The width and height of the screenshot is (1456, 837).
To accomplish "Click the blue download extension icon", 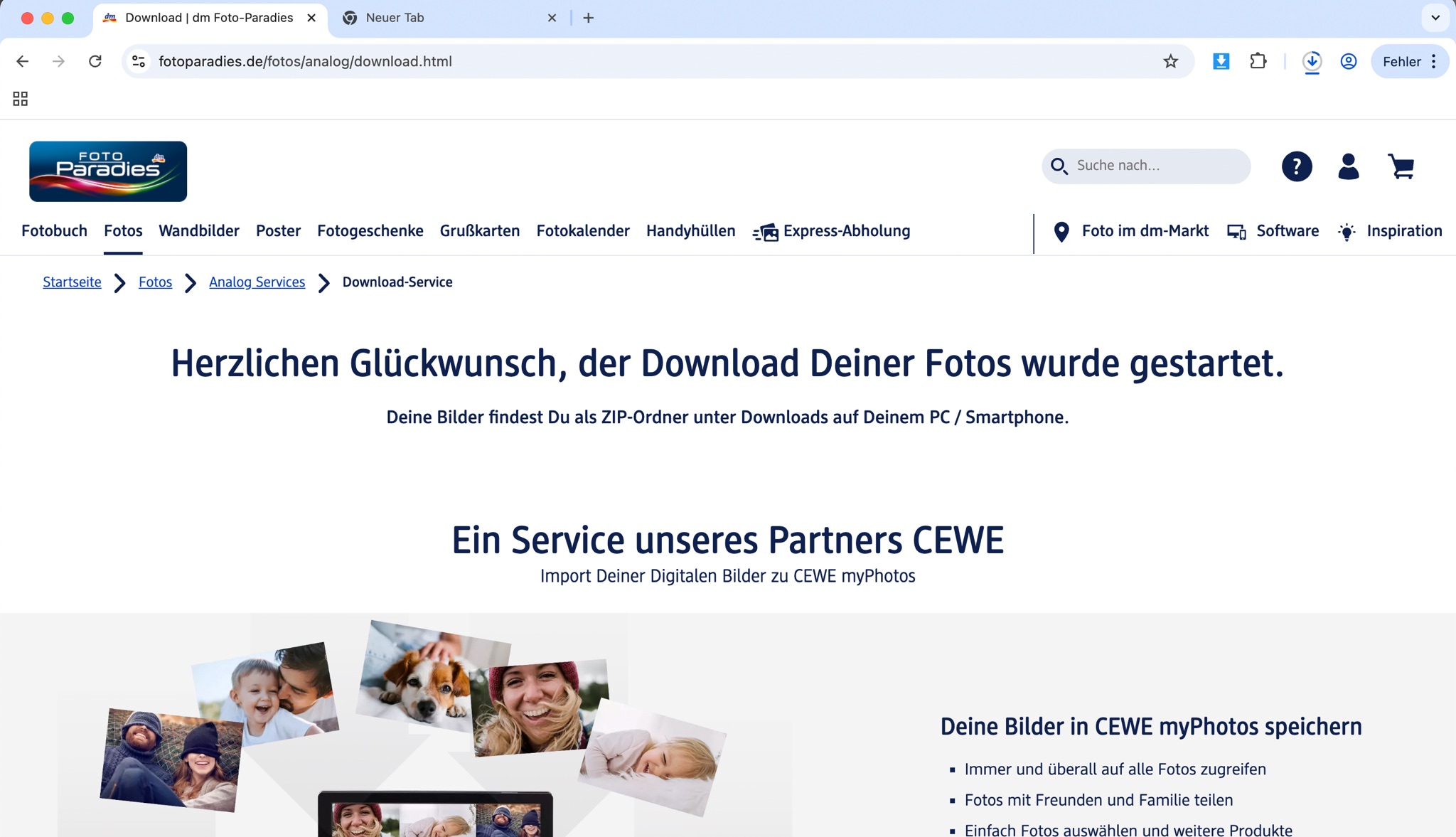I will pyautogui.click(x=1221, y=61).
